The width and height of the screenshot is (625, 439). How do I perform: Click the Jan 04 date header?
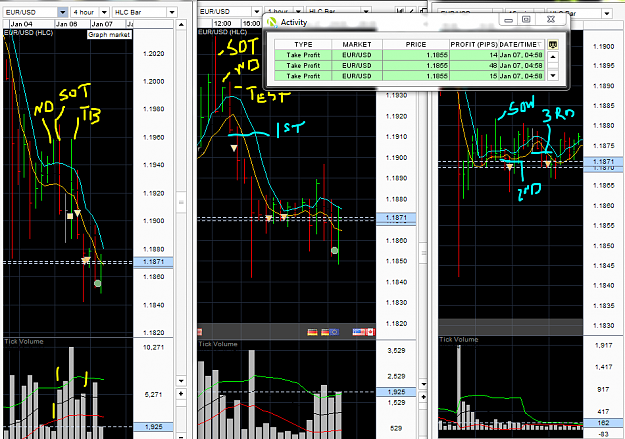pyautogui.click(x=21, y=24)
